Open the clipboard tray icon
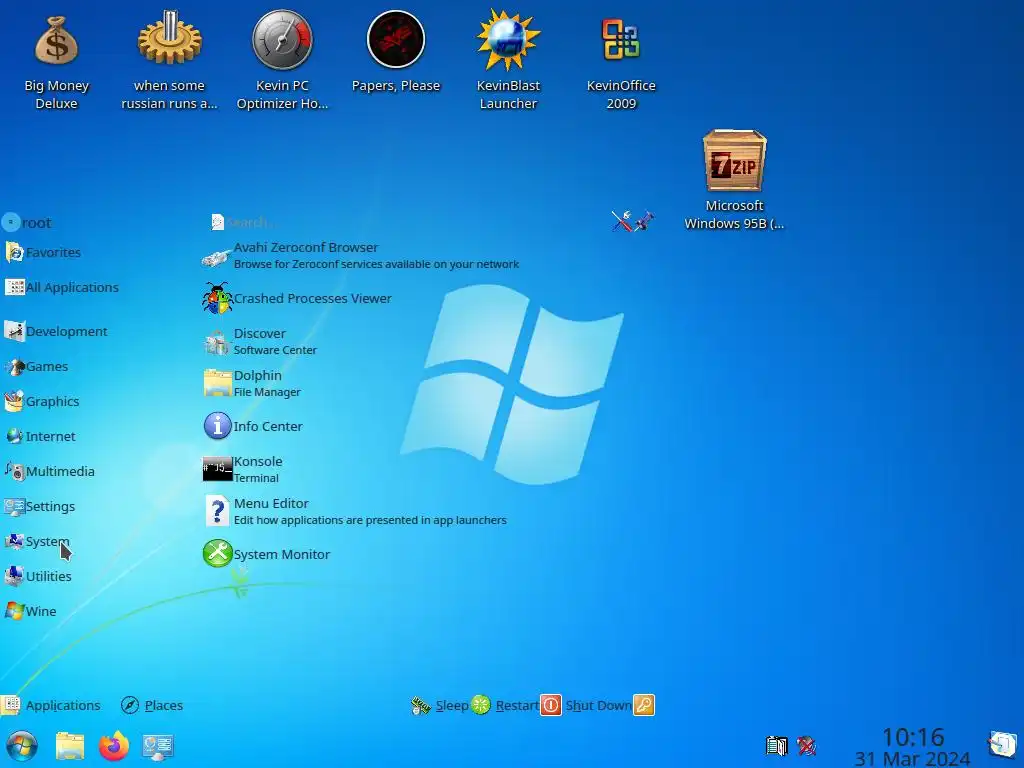The width and height of the screenshot is (1024, 768). coord(776,745)
